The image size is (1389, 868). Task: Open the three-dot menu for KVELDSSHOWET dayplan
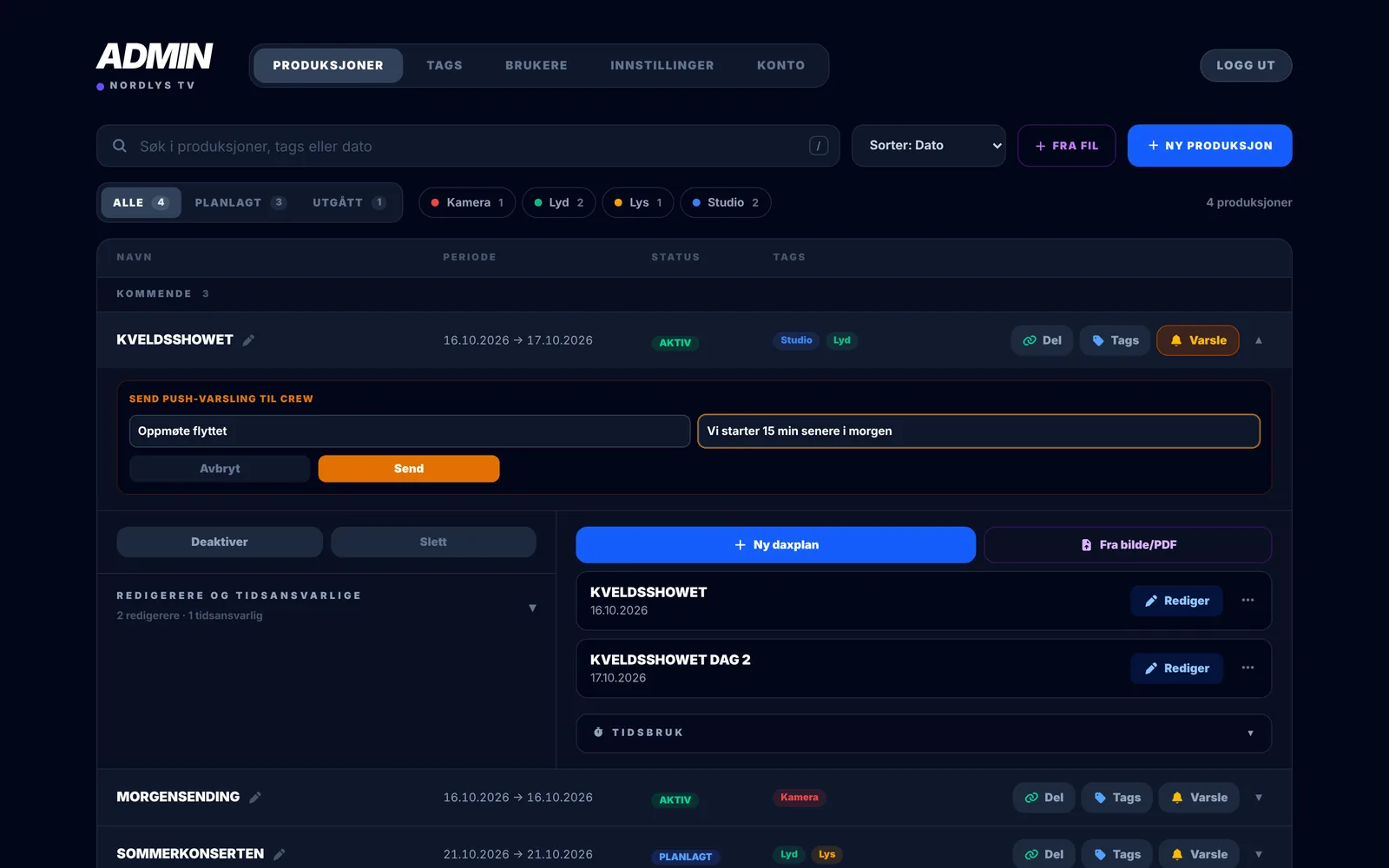click(1247, 600)
